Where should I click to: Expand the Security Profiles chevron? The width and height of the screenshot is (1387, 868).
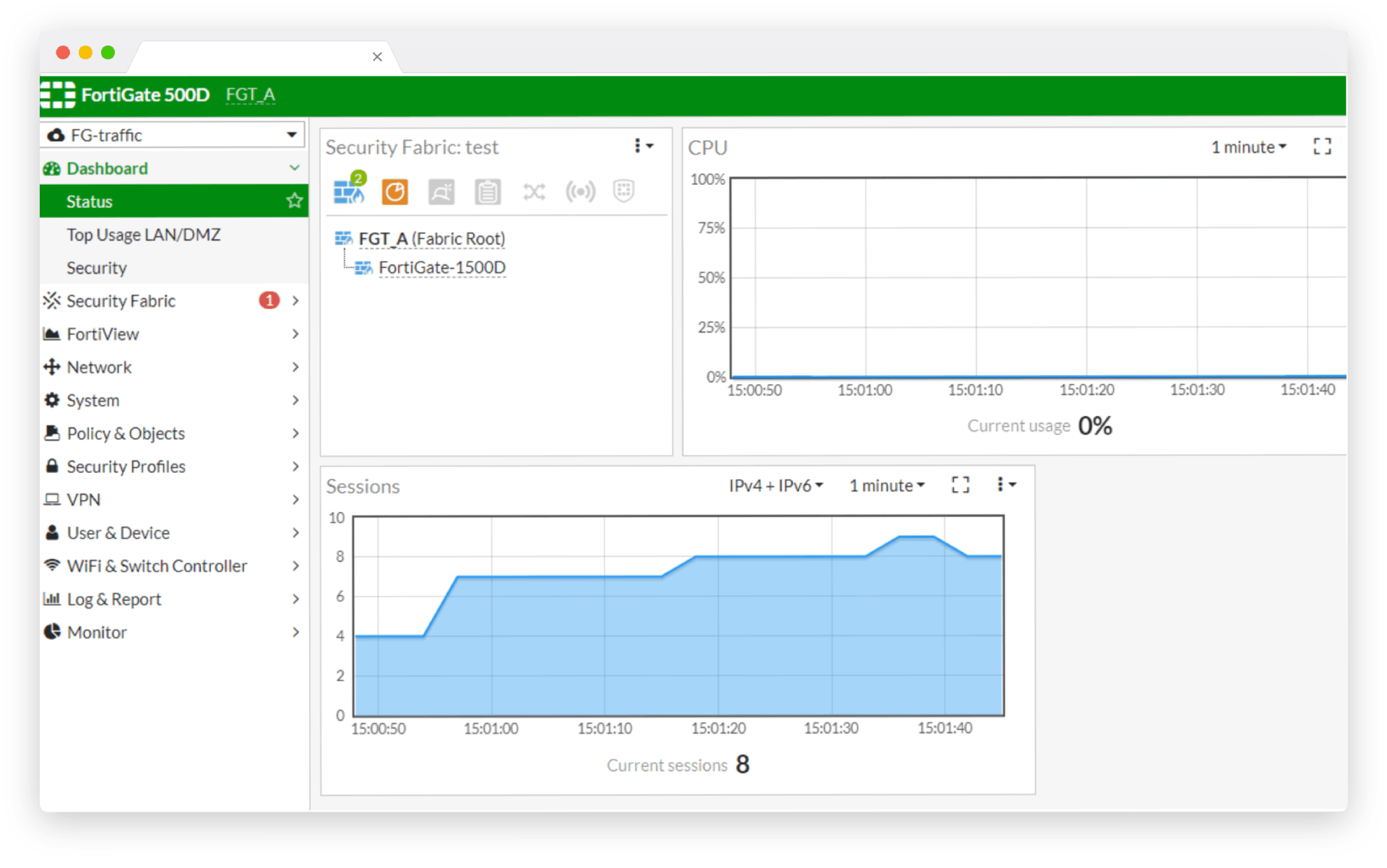coord(295,466)
